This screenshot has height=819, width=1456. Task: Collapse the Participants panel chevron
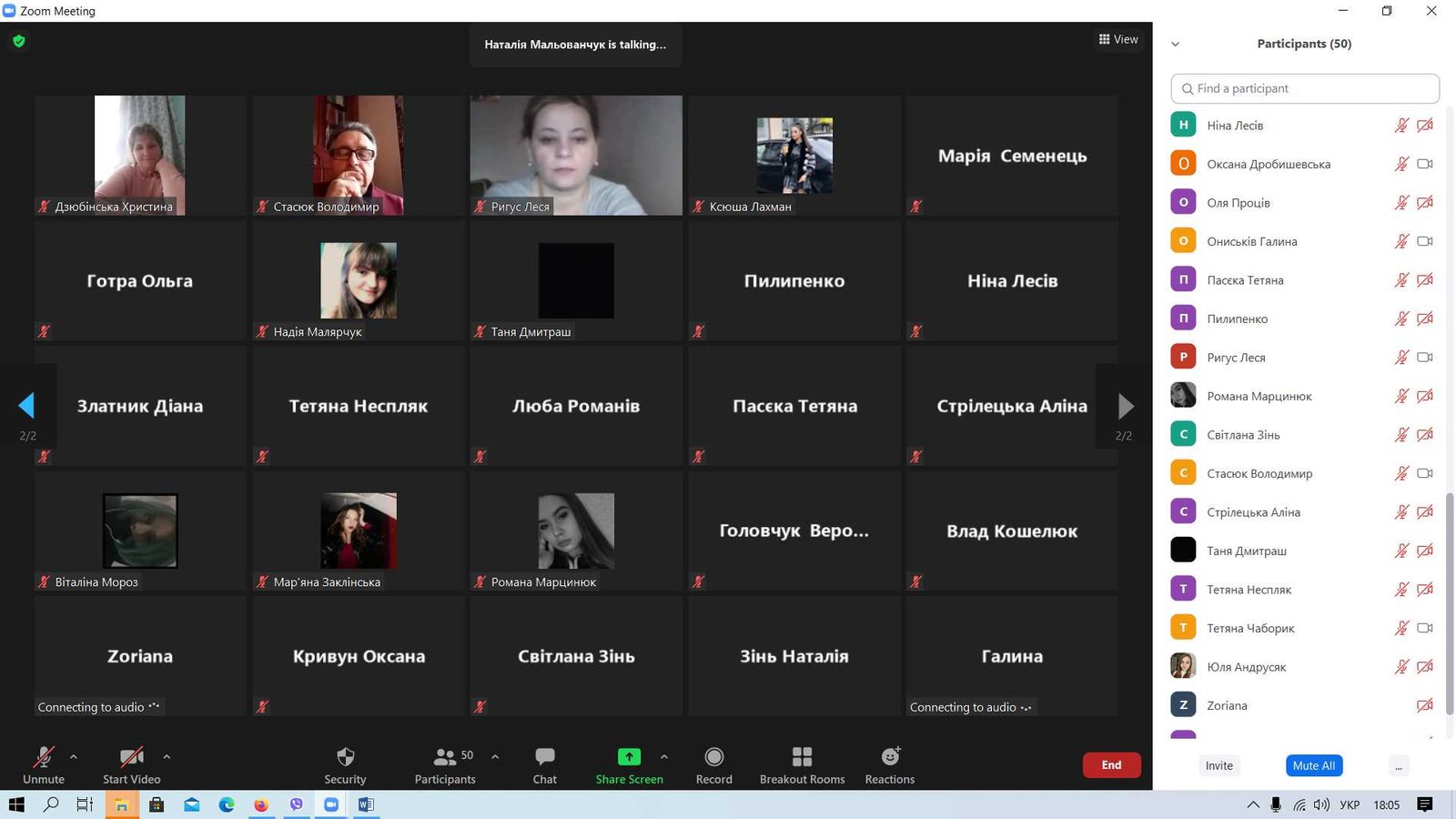[x=1175, y=44]
